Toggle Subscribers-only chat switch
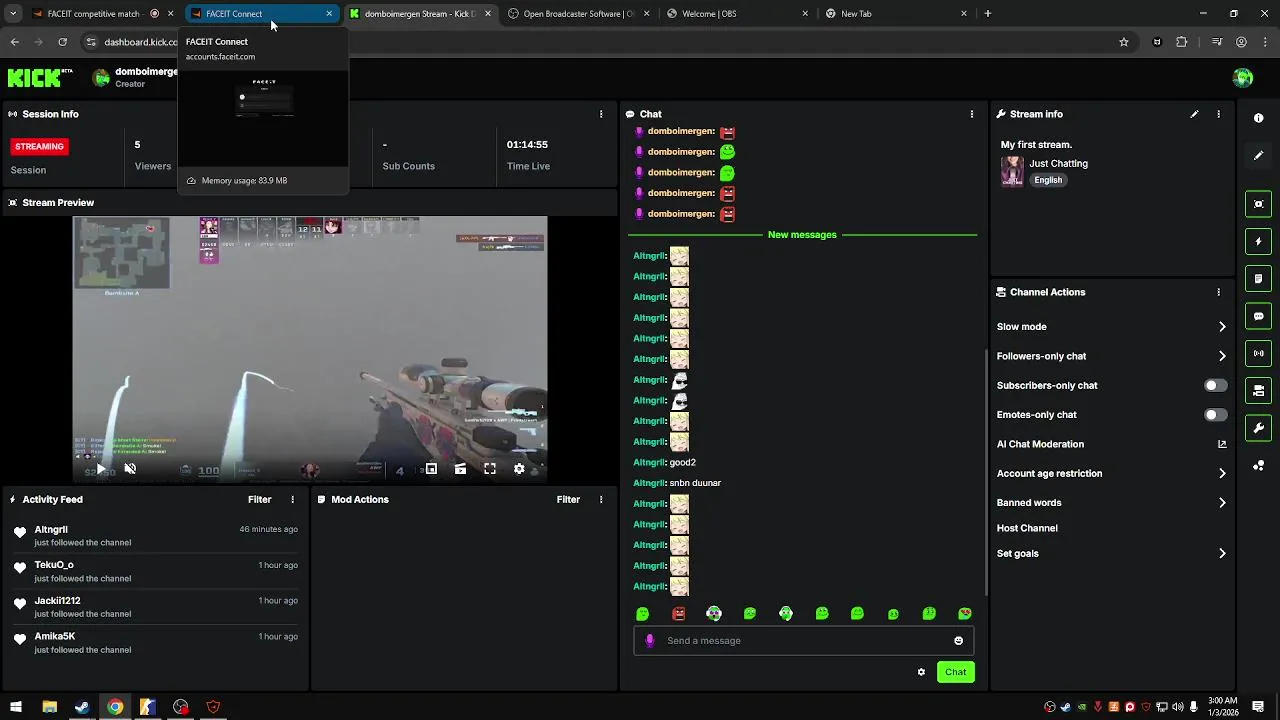Image resolution: width=1280 pixels, height=720 pixels. (1215, 385)
